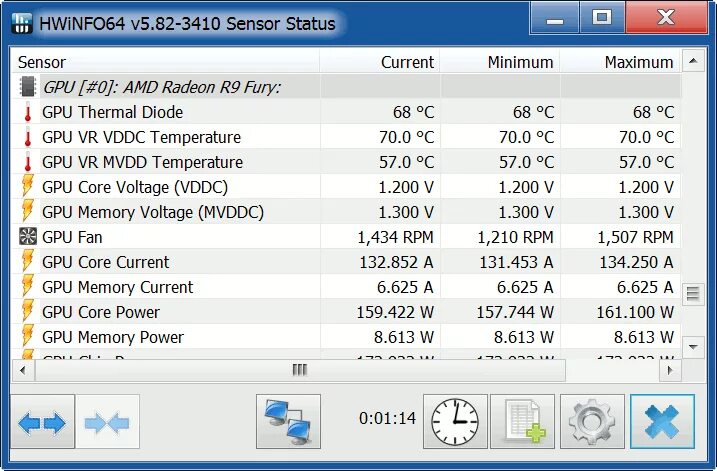Select the GPU Memory Power row label
Image resolution: width=717 pixels, height=471 pixels.
(x=113, y=337)
